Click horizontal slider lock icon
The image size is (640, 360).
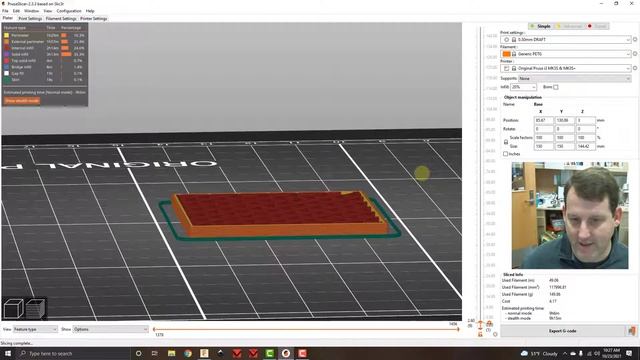click(480, 334)
